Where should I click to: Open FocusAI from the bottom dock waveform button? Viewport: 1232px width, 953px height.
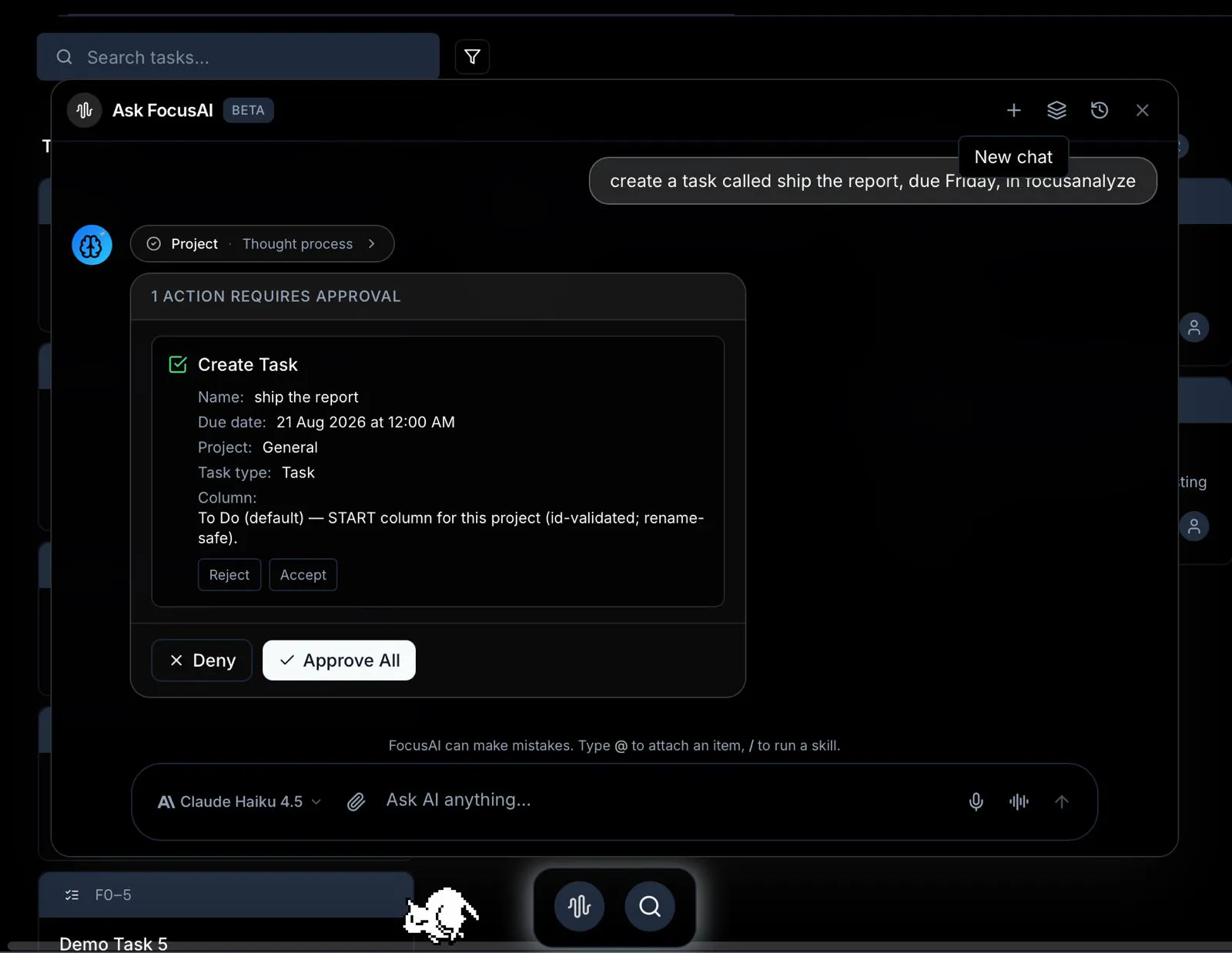point(579,907)
